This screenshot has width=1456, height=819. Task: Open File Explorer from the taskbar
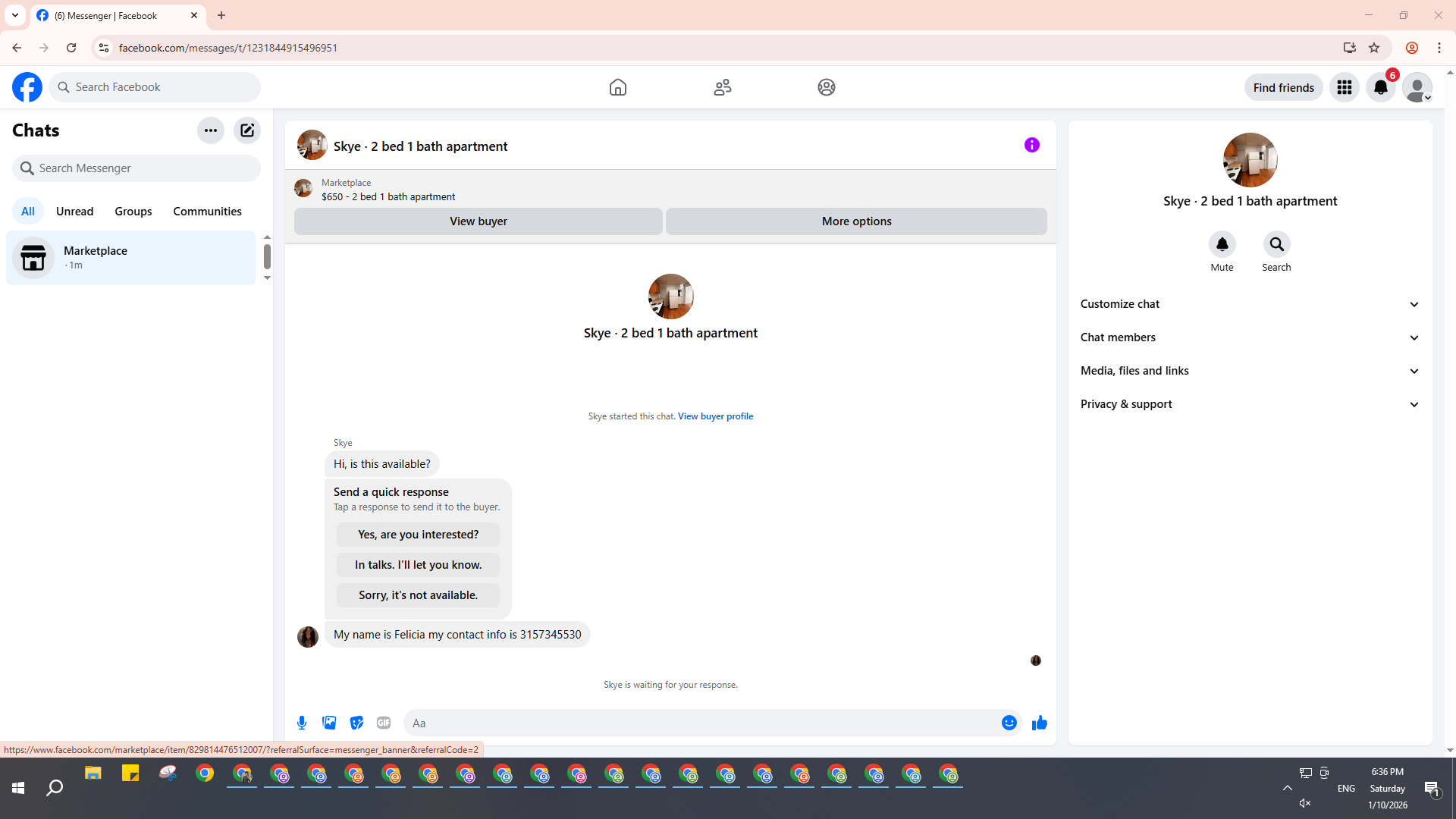point(93,774)
